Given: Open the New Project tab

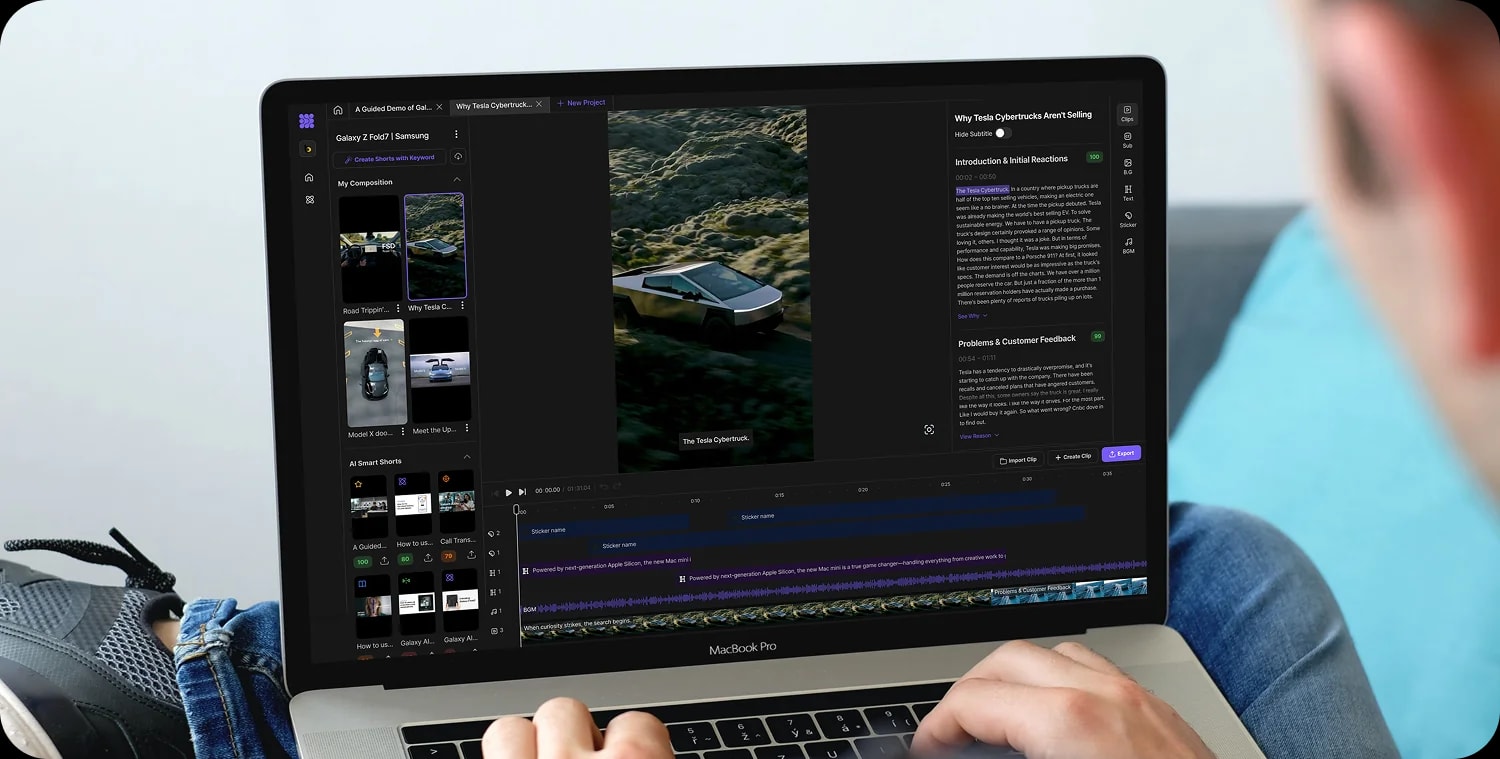Looking at the screenshot, I should pyautogui.click(x=581, y=102).
